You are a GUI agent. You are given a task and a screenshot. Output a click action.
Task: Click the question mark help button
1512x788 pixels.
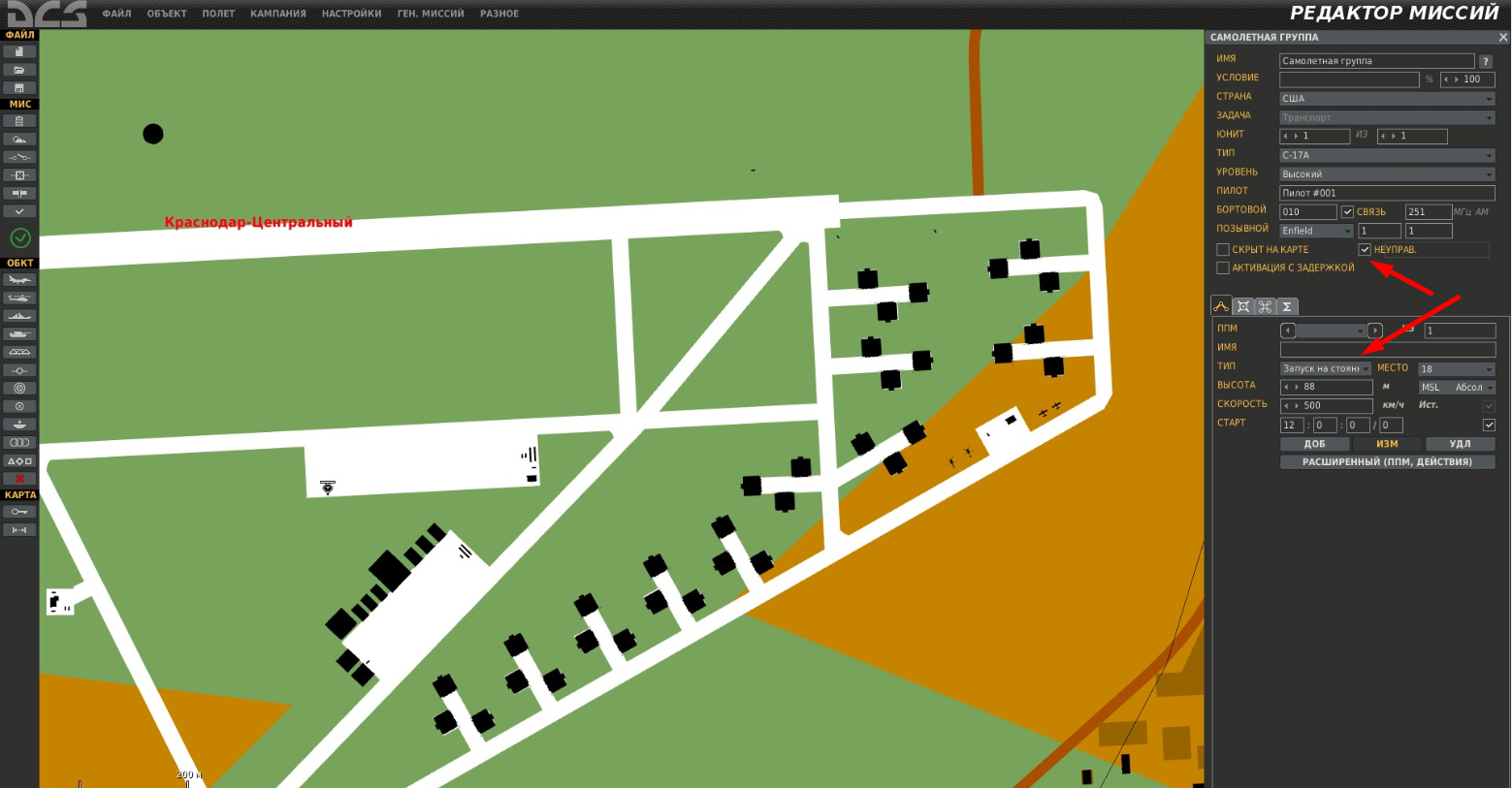pos(1486,61)
